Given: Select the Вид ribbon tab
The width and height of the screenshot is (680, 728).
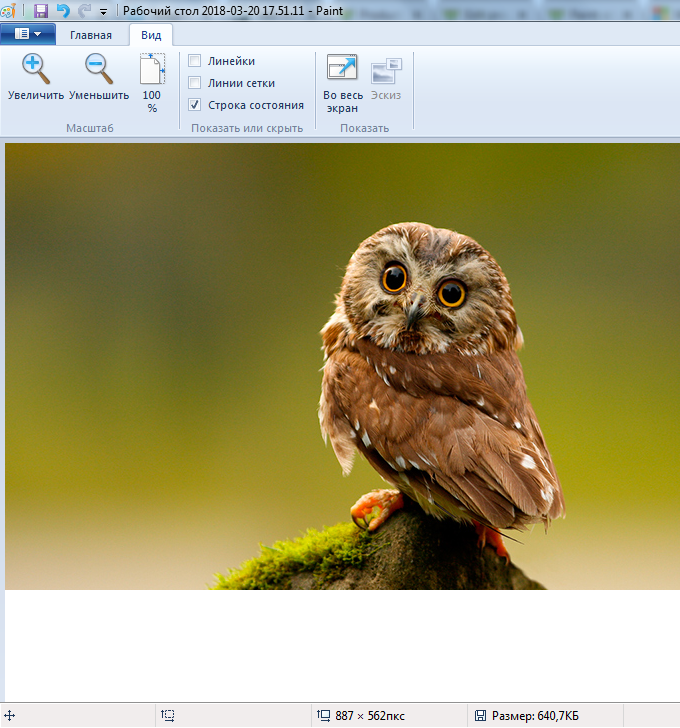Looking at the screenshot, I should click(x=151, y=35).
